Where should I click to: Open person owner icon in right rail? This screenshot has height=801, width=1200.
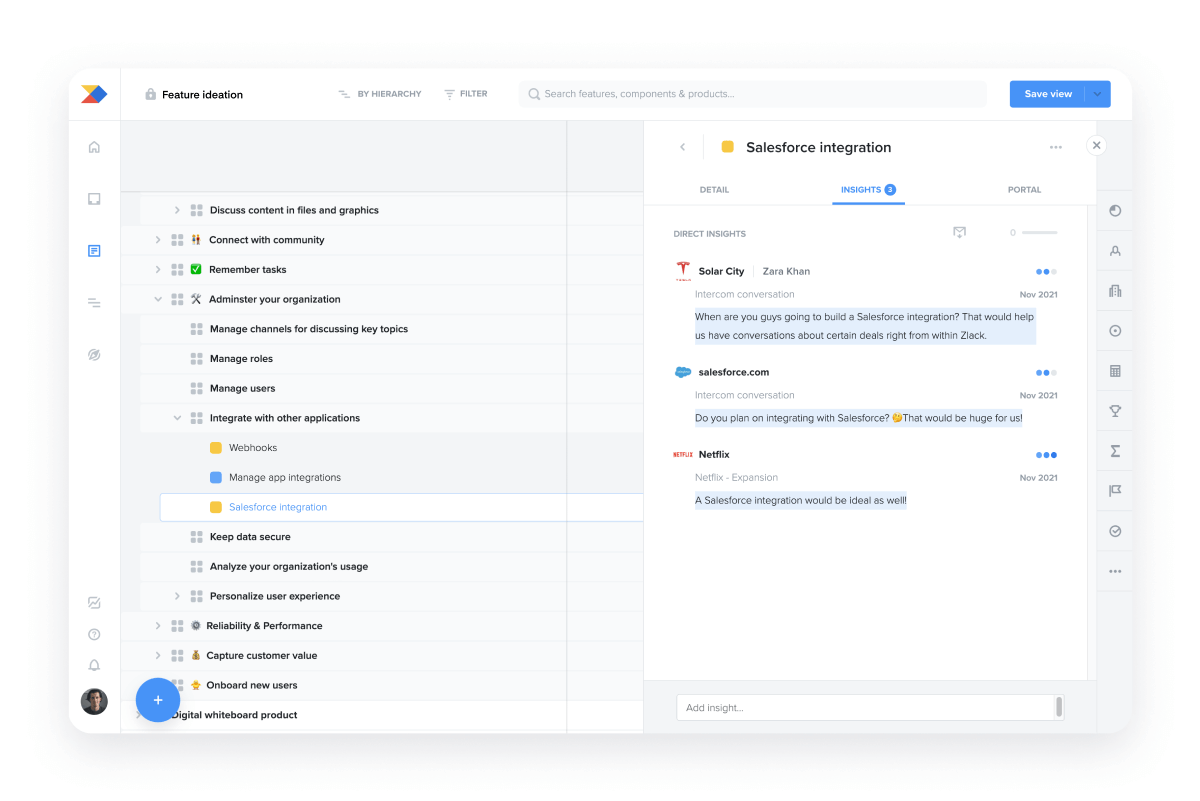pos(1115,251)
